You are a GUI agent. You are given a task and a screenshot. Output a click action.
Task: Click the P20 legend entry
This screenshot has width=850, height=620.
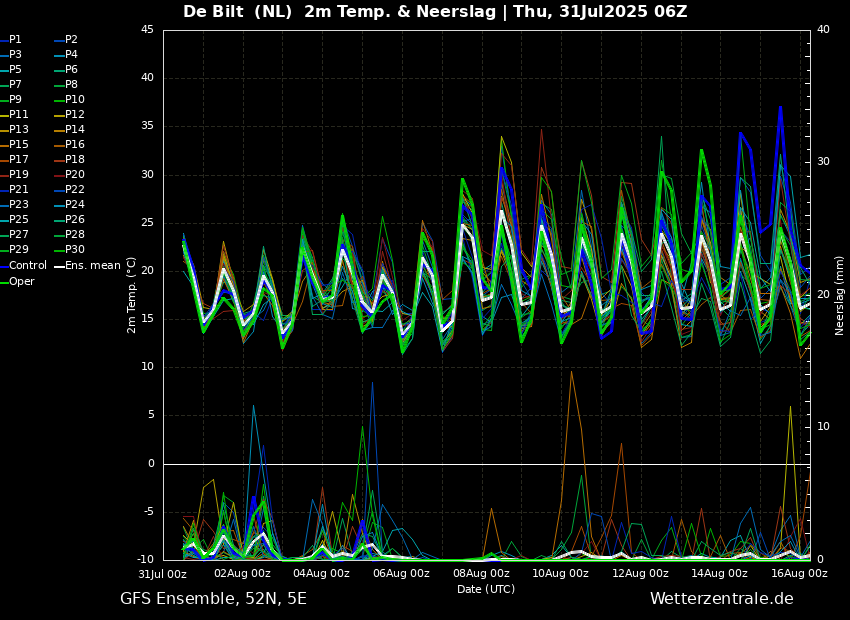coord(75,175)
